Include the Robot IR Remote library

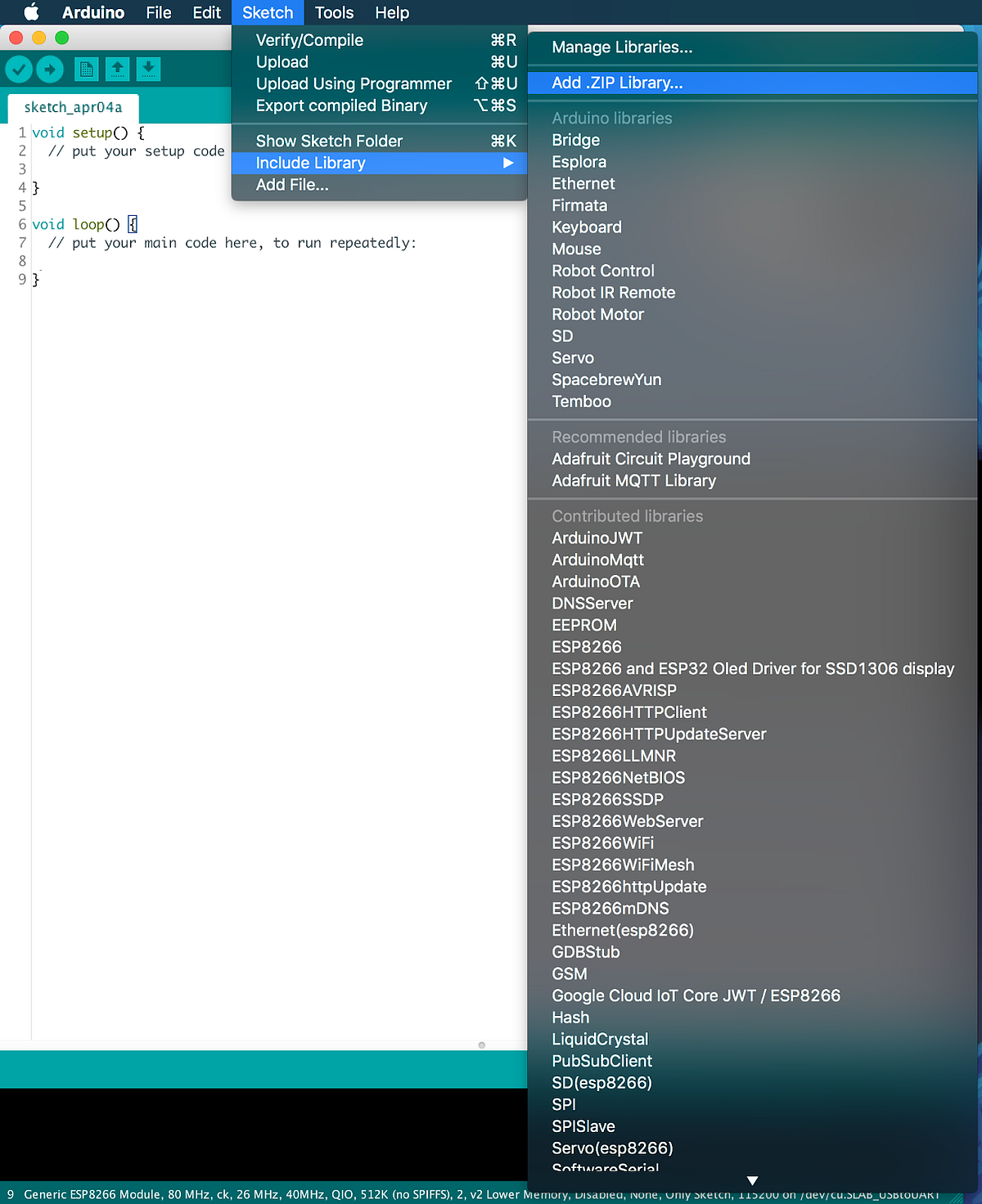pyautogui.click(x=753, y=293)
